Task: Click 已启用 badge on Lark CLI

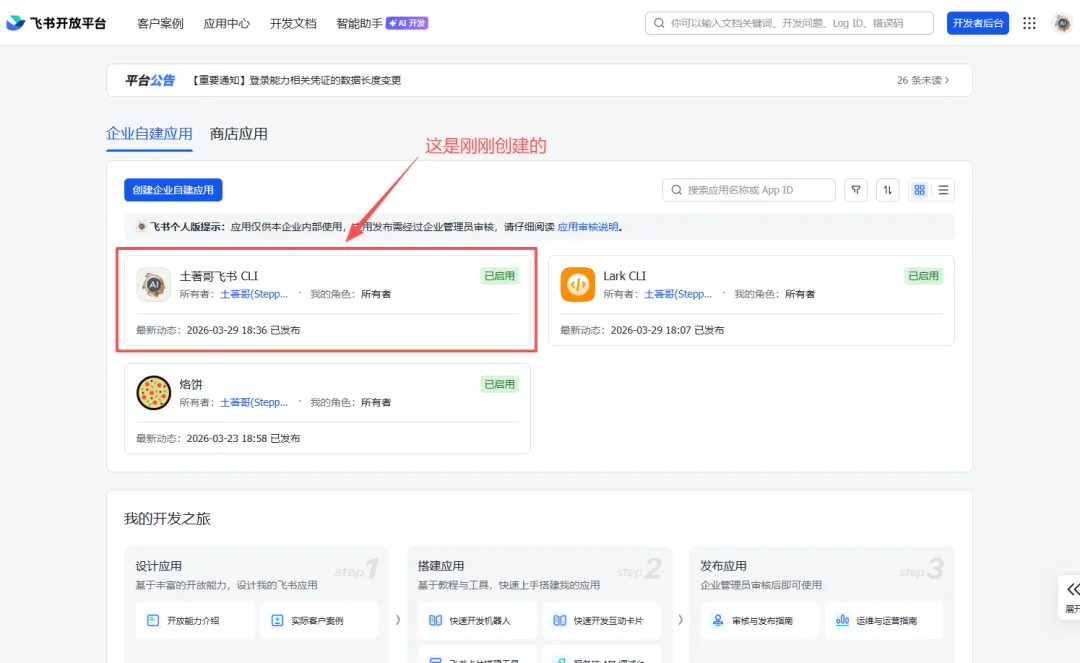Action: click(923, 276)
